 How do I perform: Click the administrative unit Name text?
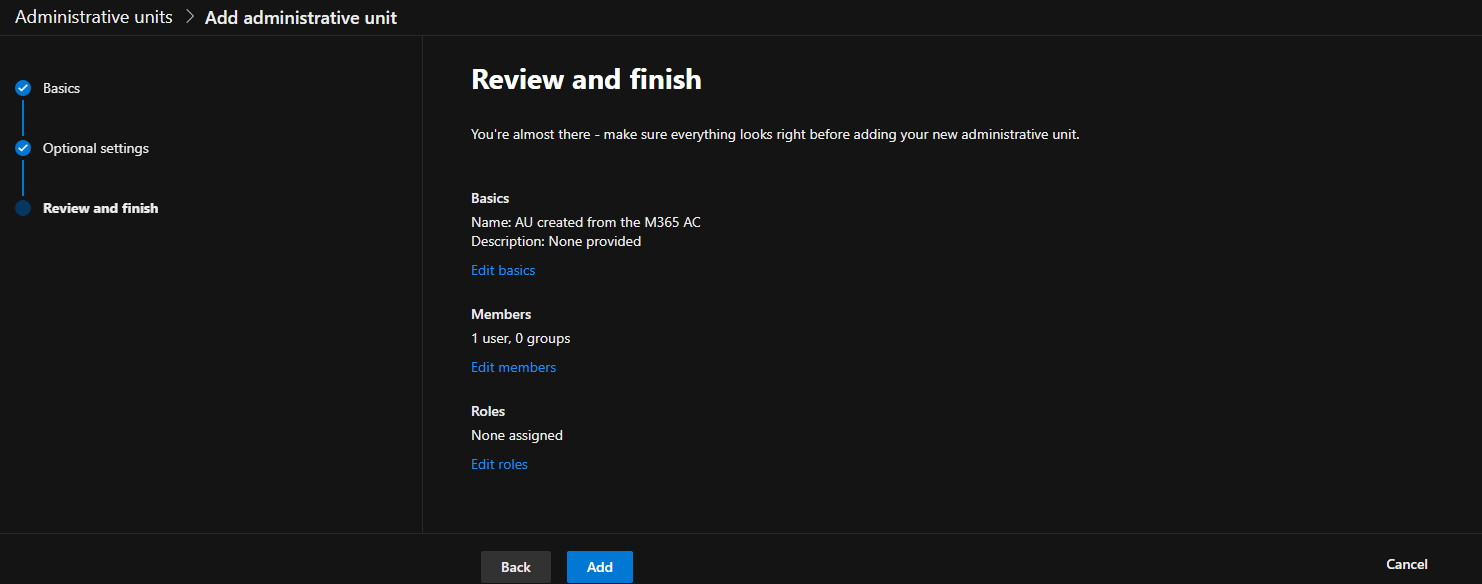585,222
